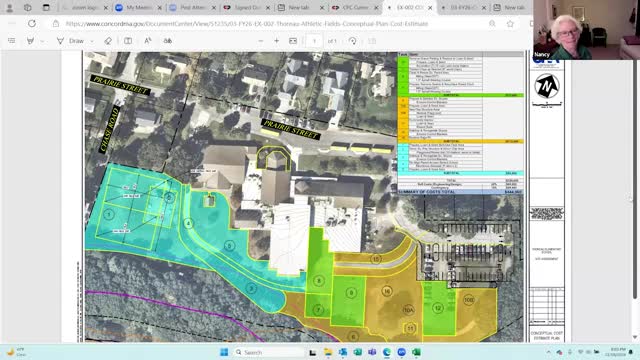This screenshot has height=360, width=640.
Task: Select the Erase tool
Action: 108,41
